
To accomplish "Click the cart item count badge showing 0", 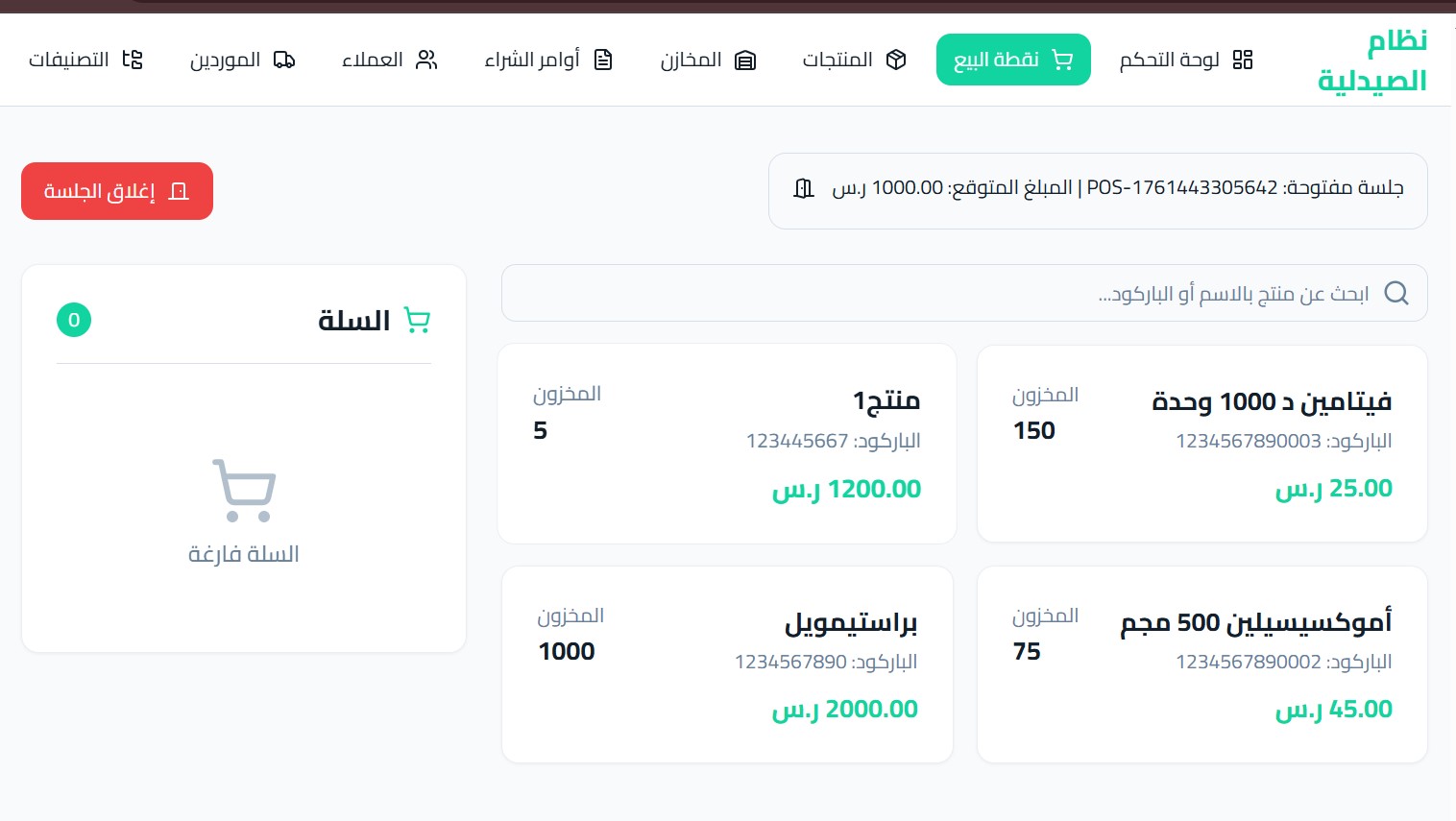I will (73, 320).
